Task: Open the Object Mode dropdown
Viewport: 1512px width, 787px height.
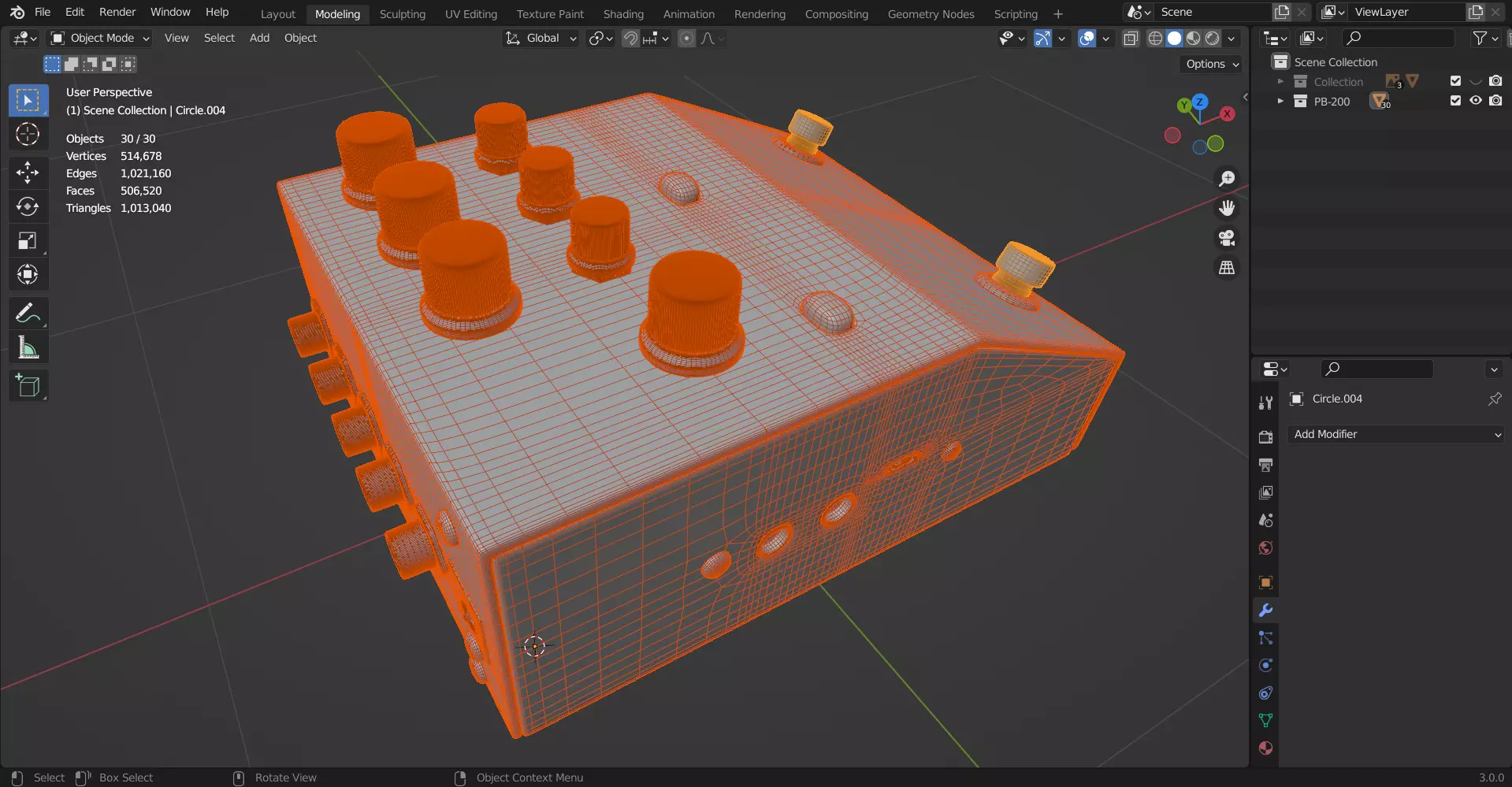Action: (x=99, y=38)
